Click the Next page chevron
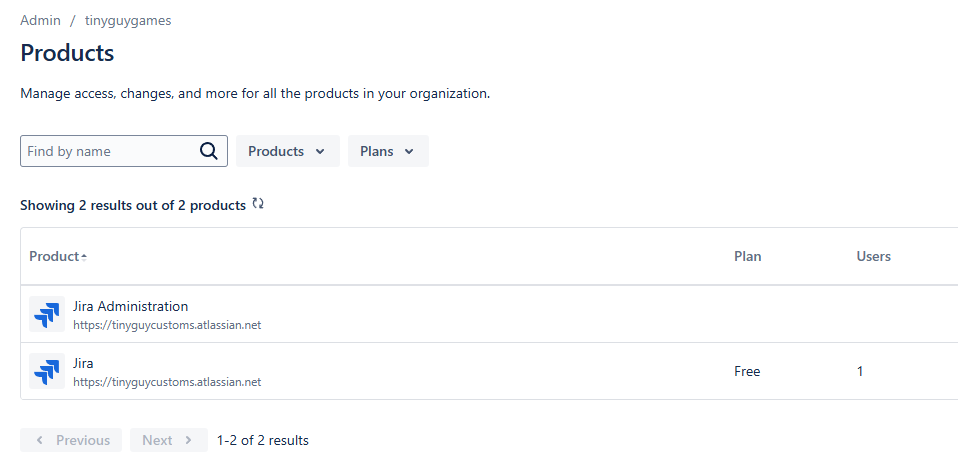 pos(189,440)
